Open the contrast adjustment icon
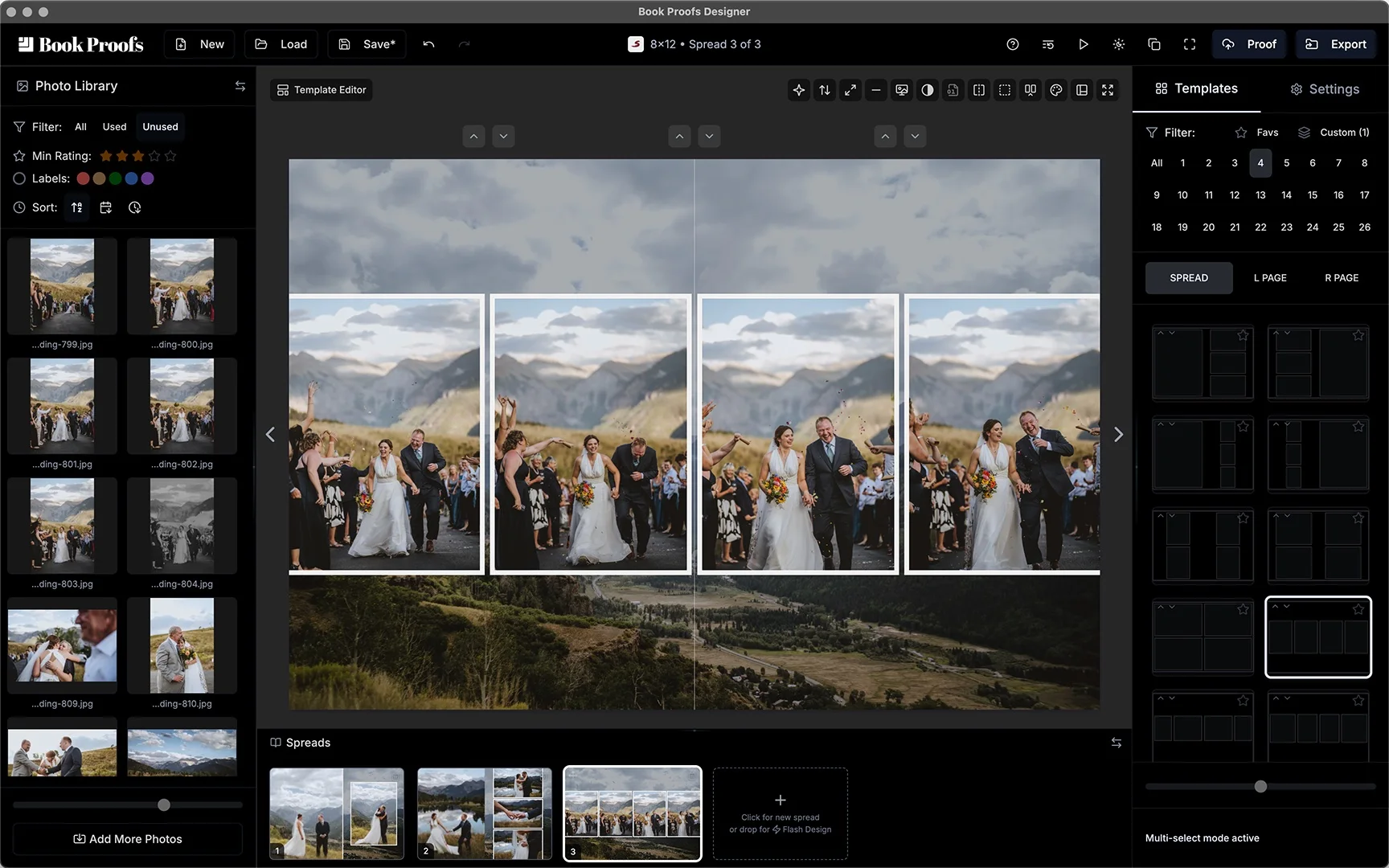Viewport: 1389px width, 868px height. pos(928,89)
